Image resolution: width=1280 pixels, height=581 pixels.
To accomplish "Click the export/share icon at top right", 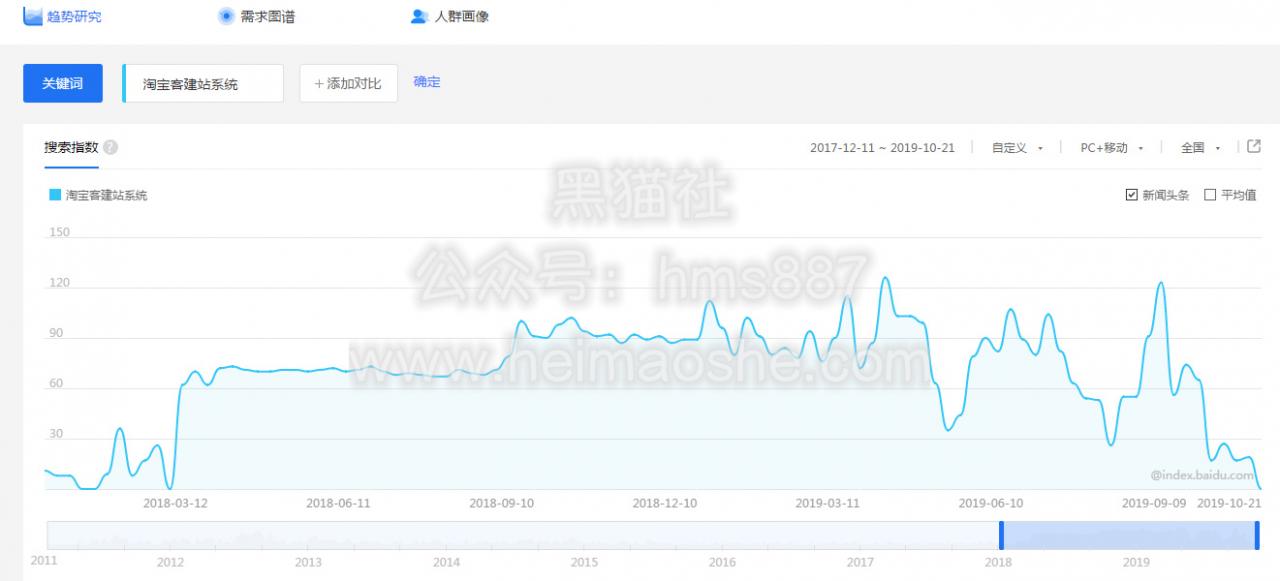I will click(1254, 146).
